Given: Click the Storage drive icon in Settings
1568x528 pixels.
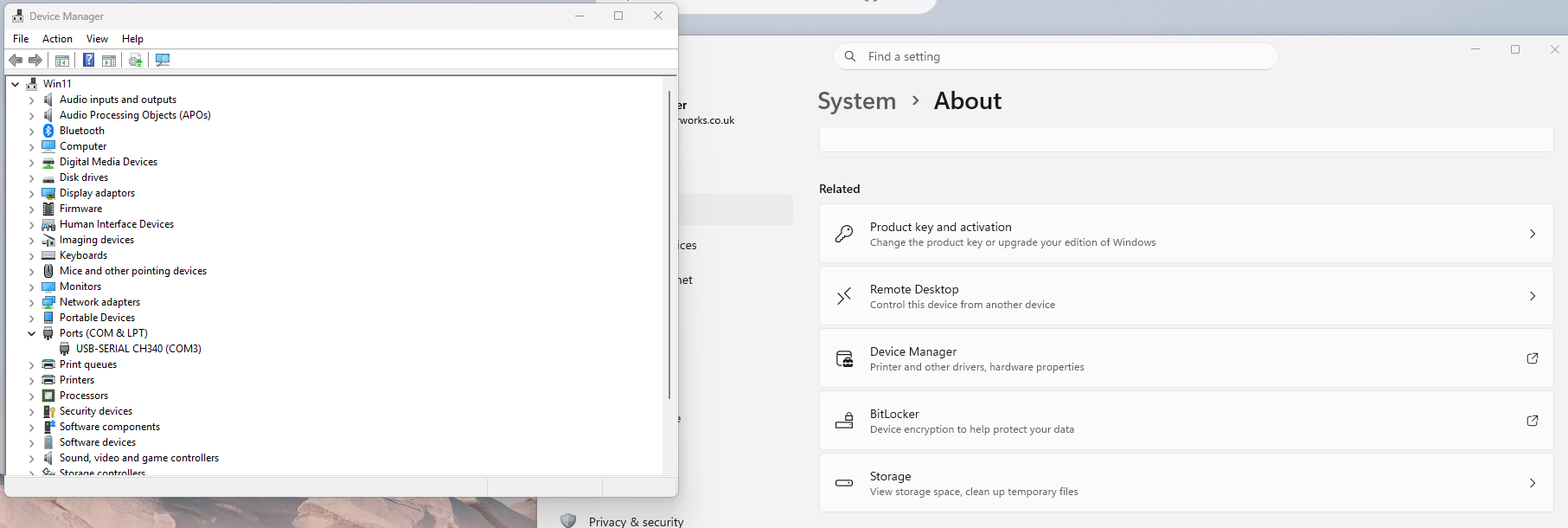Looking at the screenshot, I should 844,483.
